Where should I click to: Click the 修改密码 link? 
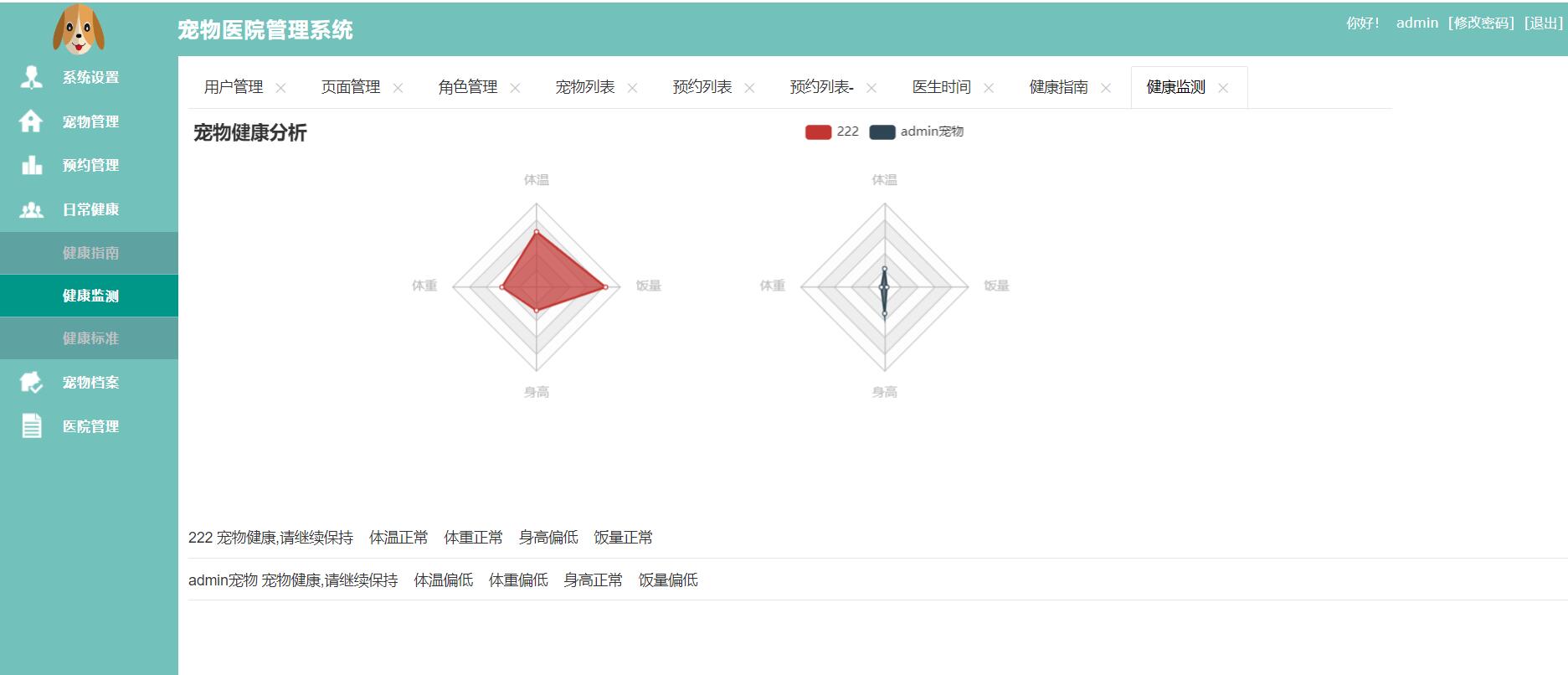pyautogui.click(x=1481, y=23)
